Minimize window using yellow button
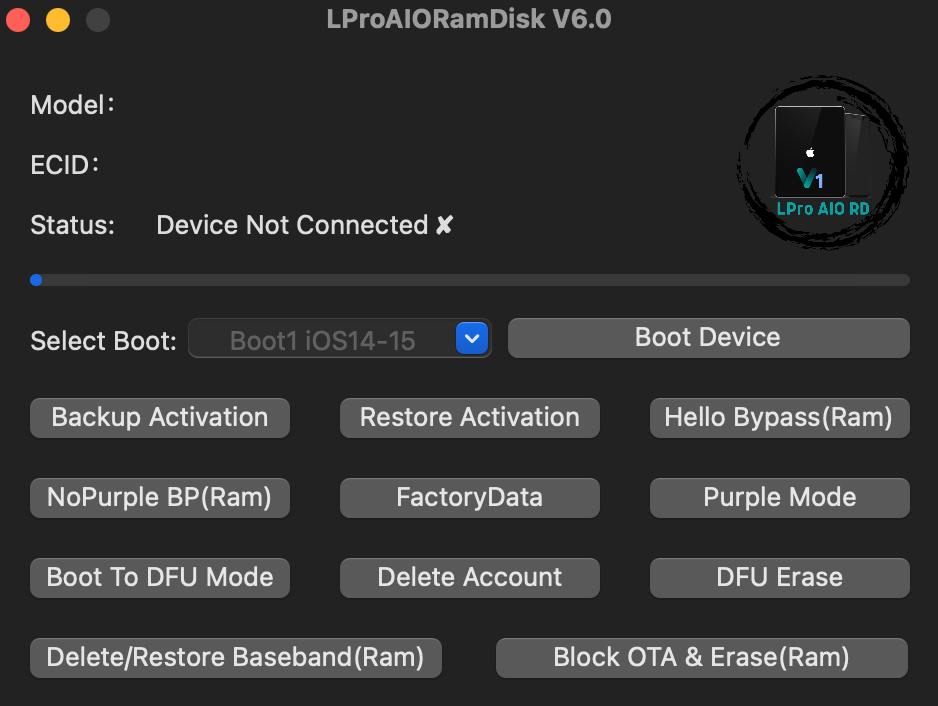938x706 pixels. (58, 19)
